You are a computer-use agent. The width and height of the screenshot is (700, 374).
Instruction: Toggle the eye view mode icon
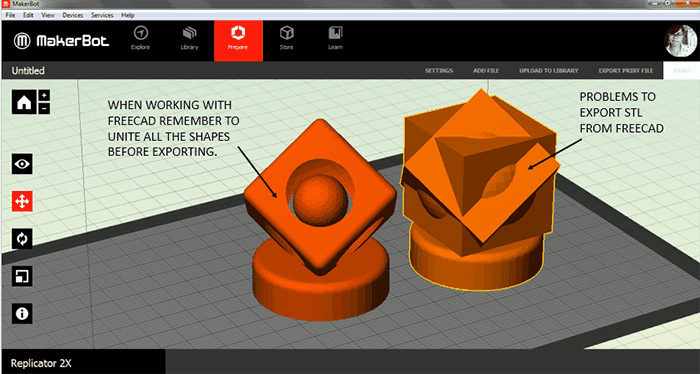[x=22, y=164]
